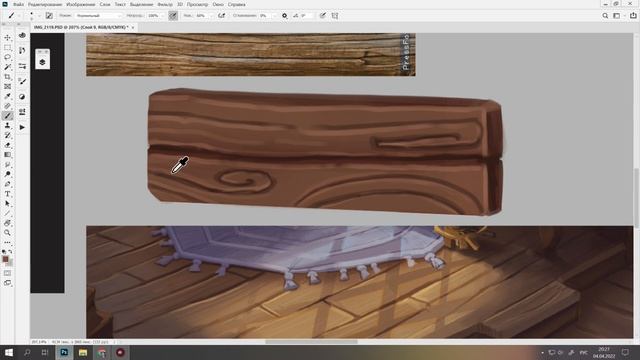Open the Изображение menu
Image resolution: width=640 pixels, height=360 pixels.
click(80, 4)
